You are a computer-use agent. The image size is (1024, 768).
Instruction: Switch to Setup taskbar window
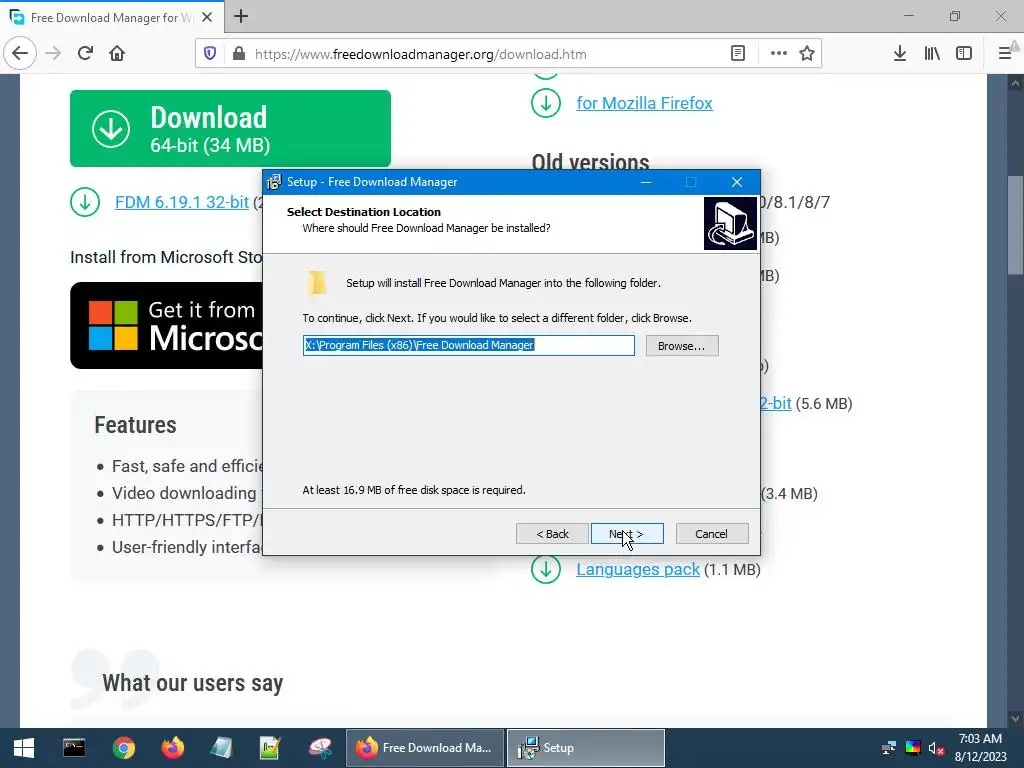click(586, 748)
